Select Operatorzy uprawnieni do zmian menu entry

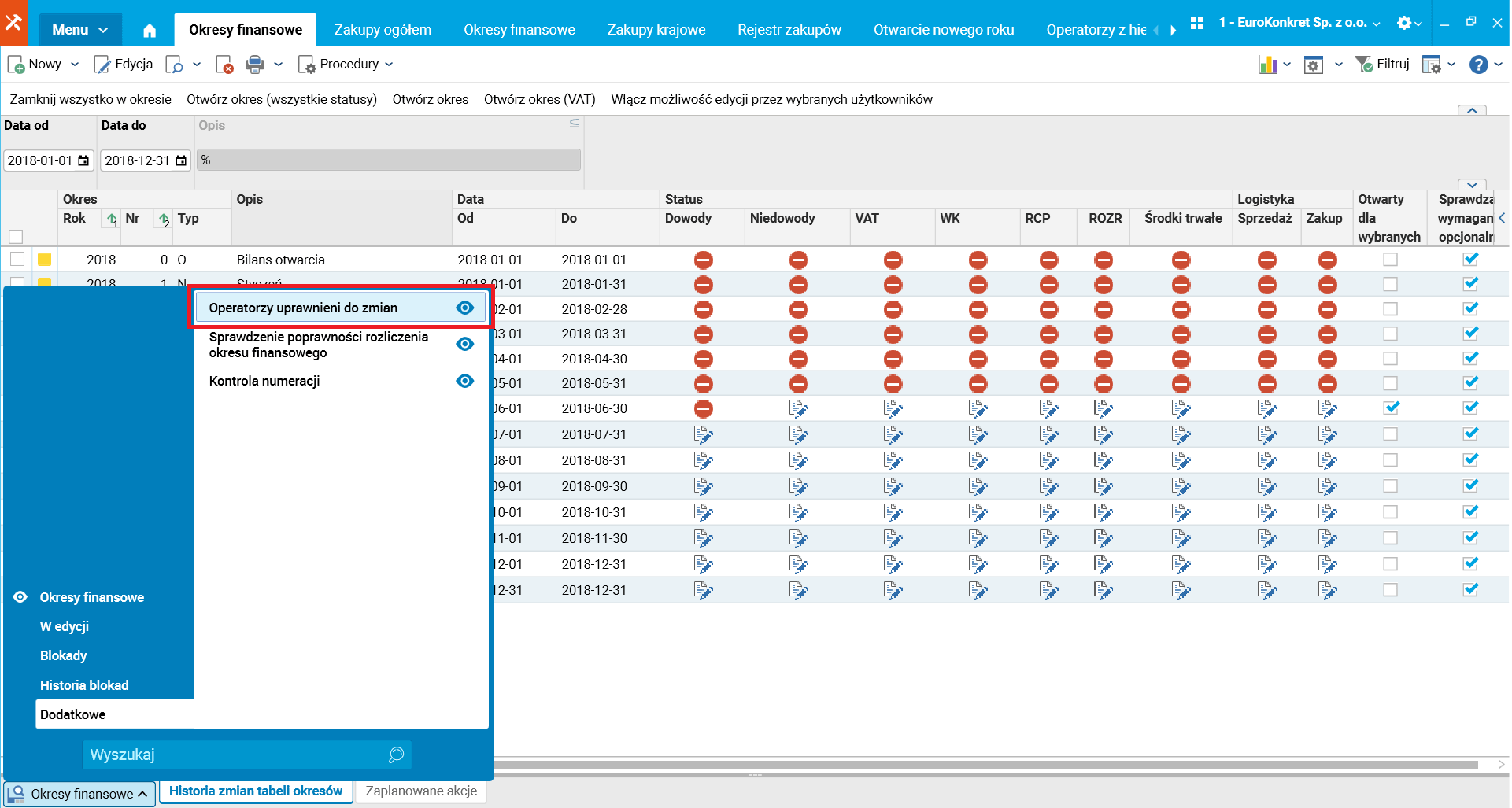(303, 308)
